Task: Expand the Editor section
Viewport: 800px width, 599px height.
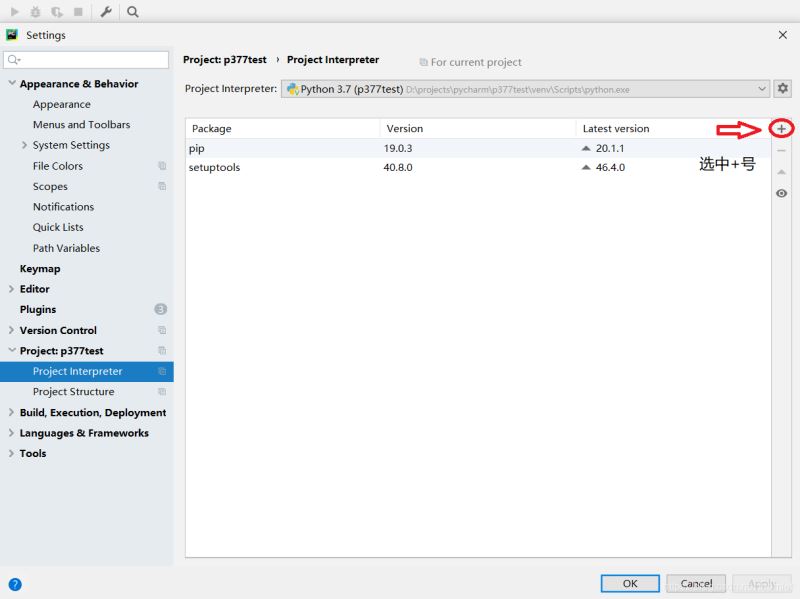Action: (11, 289)
